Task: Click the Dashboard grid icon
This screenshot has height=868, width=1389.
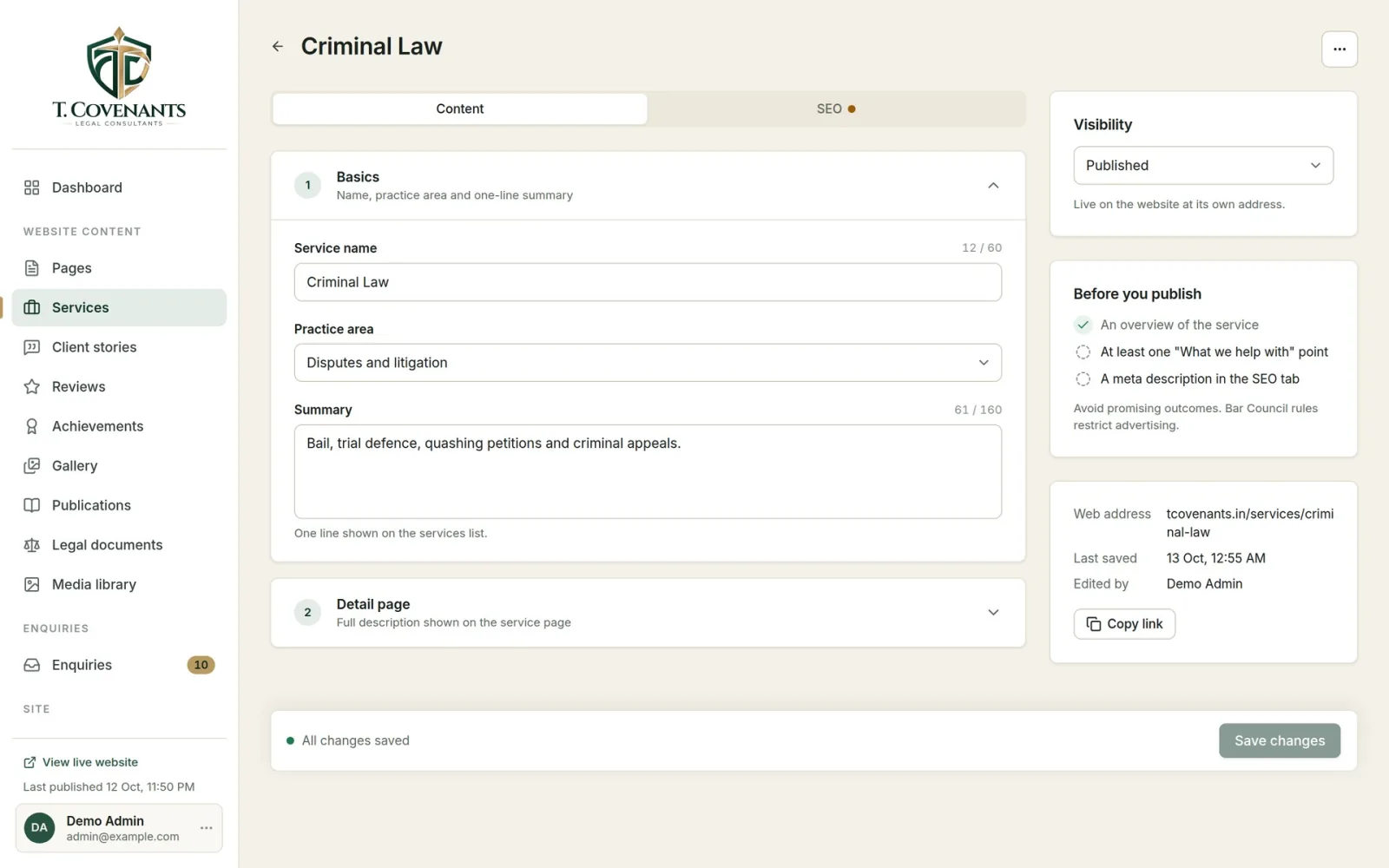Action: coord(32,187)
